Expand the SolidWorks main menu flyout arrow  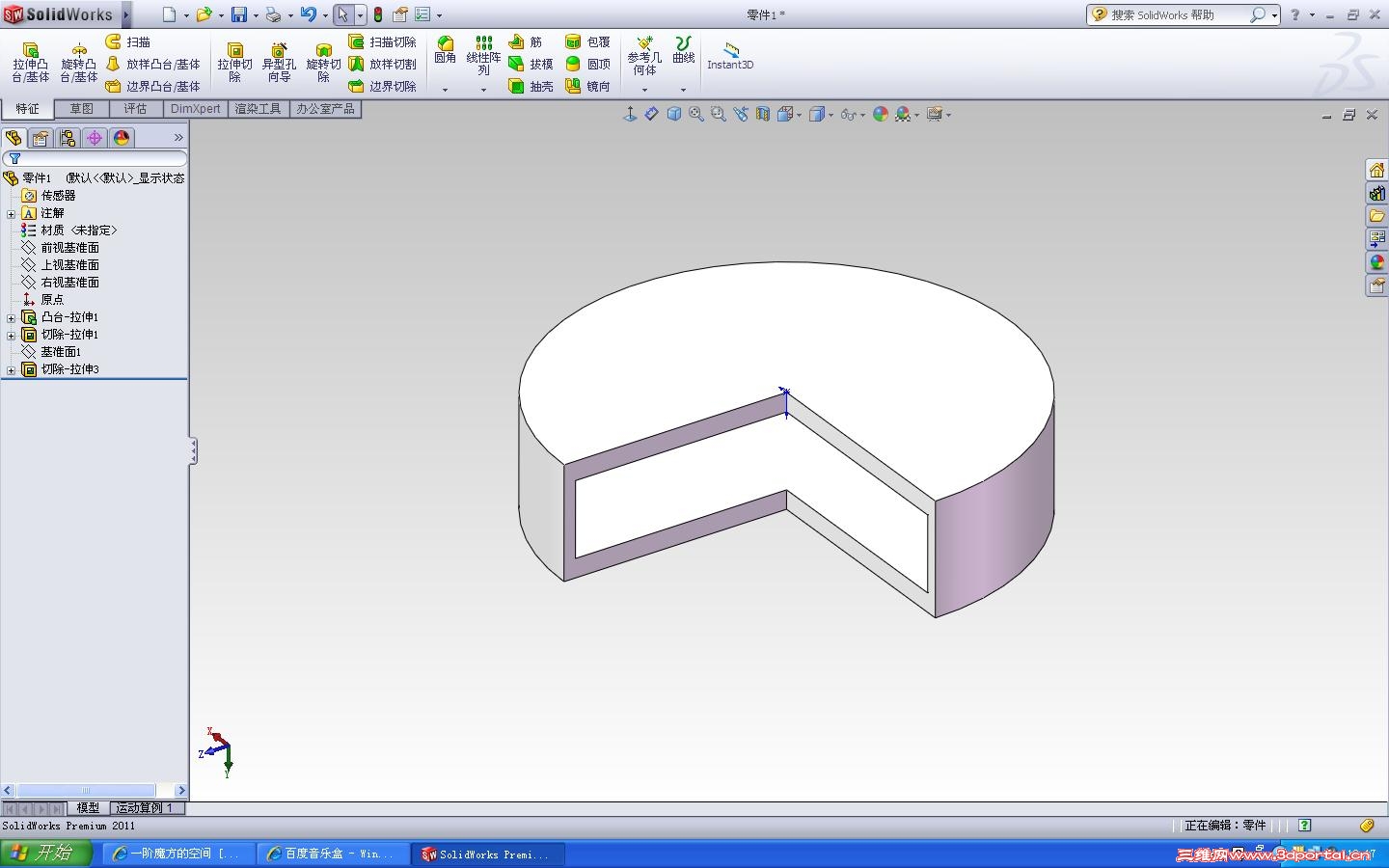click(x=125, y=14)
